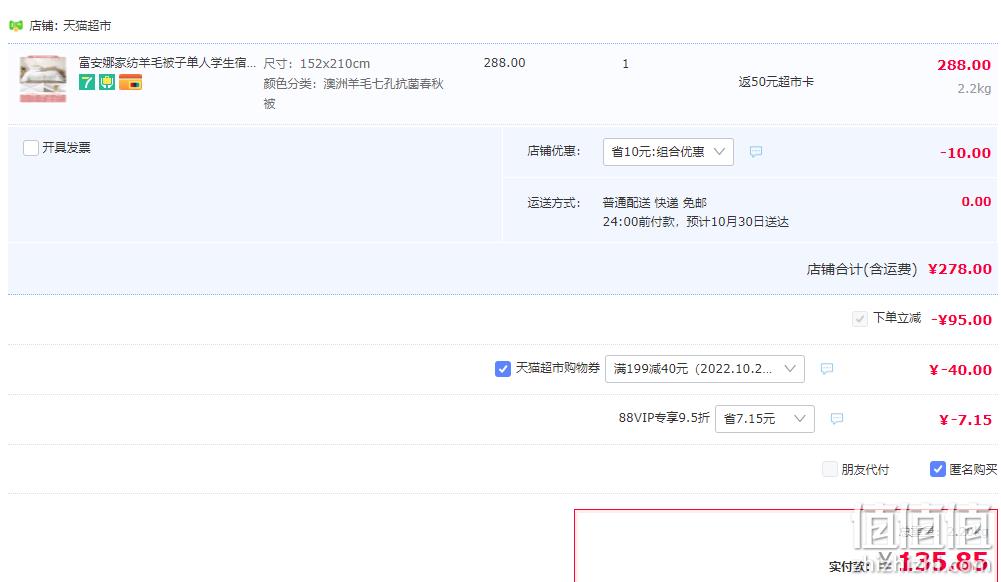Click the green 7-day return badge icon

(x=87, y=82)
